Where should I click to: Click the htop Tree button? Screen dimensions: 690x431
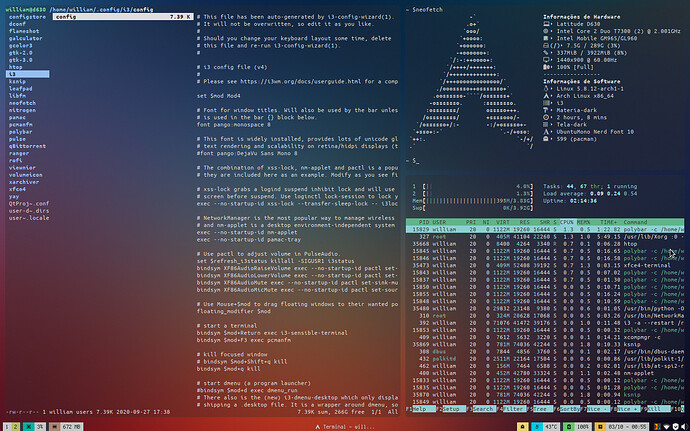tap(542, 409)
